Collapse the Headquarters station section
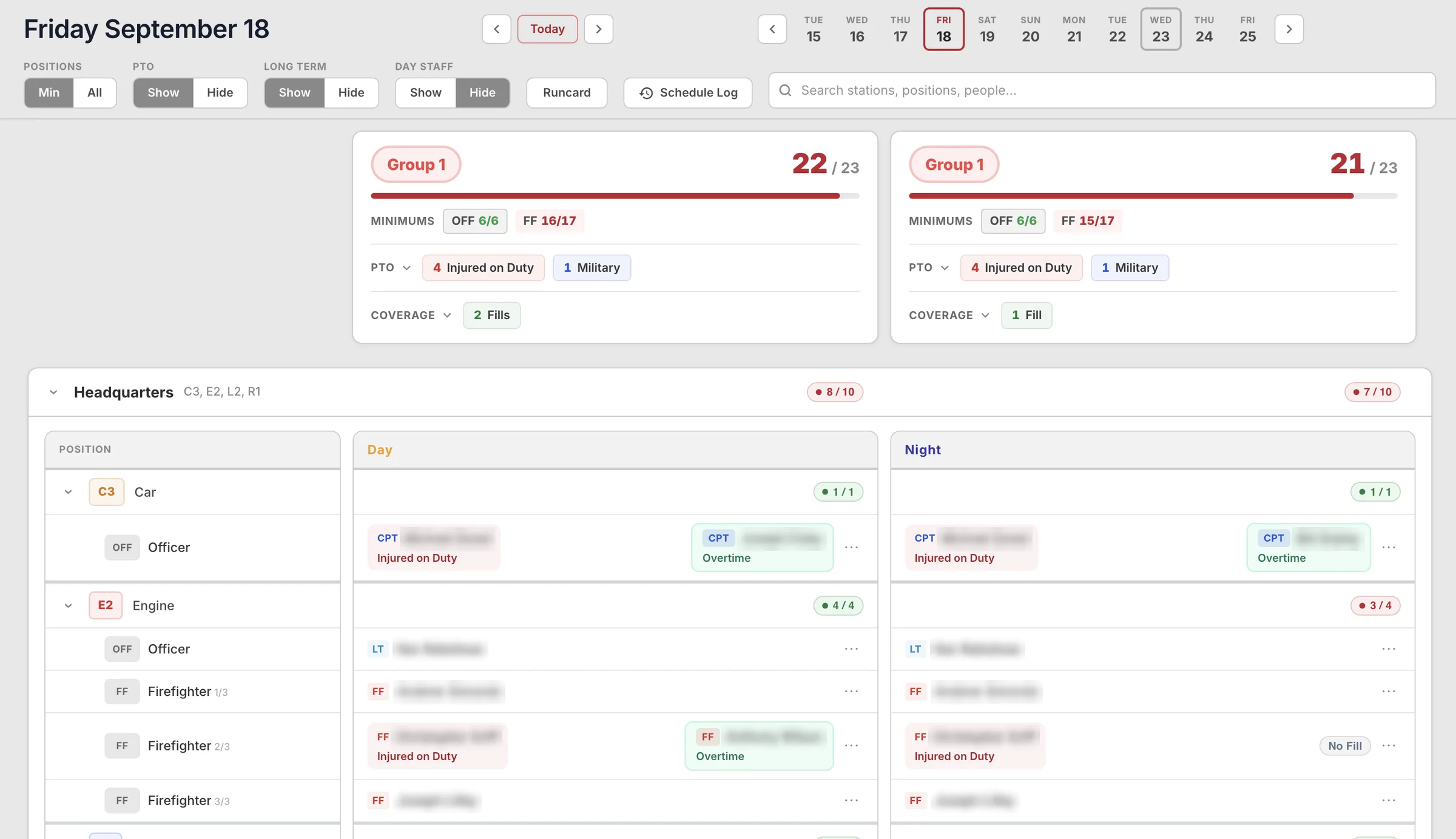The height and width of the screenshot is (839, 1456). coord(53,392)
